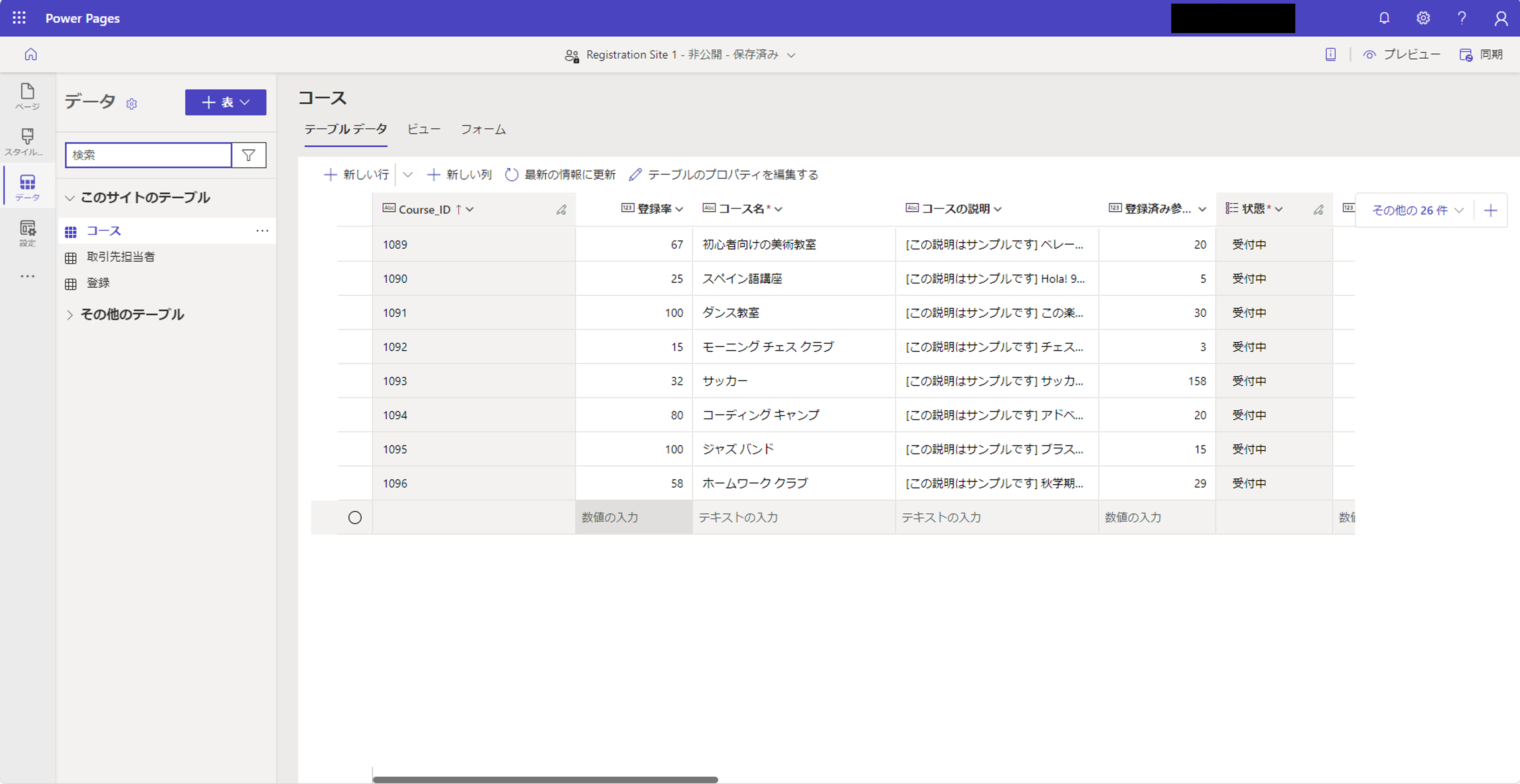Open その他の 26 件 columns dropdown
Image resolution: width=1520 pixels, height=784 pixels.
(x=1417, y=210)
